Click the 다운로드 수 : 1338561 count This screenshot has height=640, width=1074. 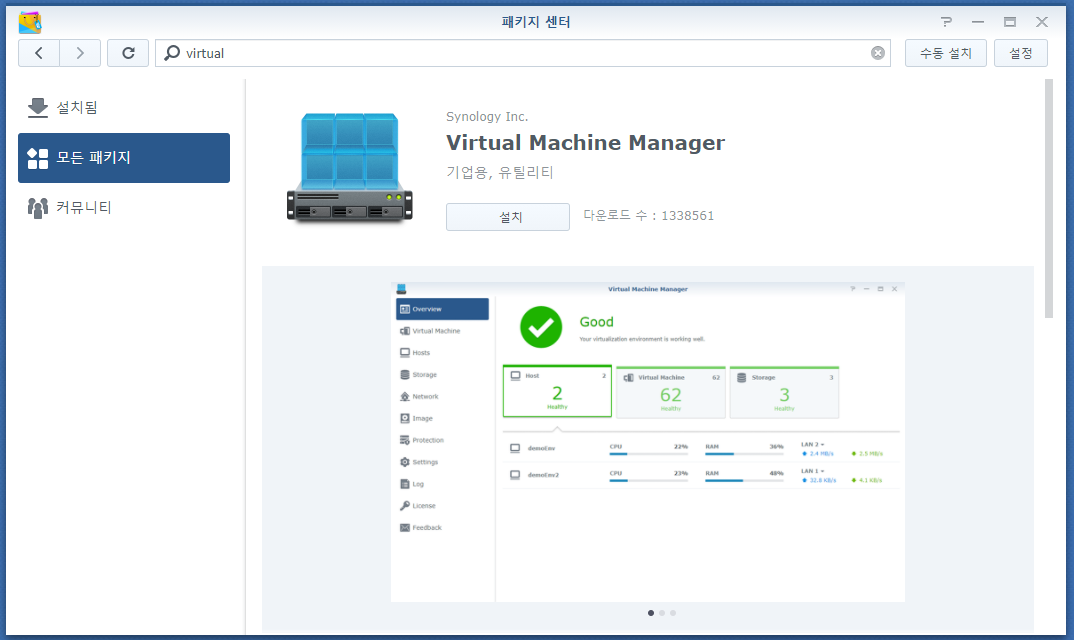pos(649,215)
